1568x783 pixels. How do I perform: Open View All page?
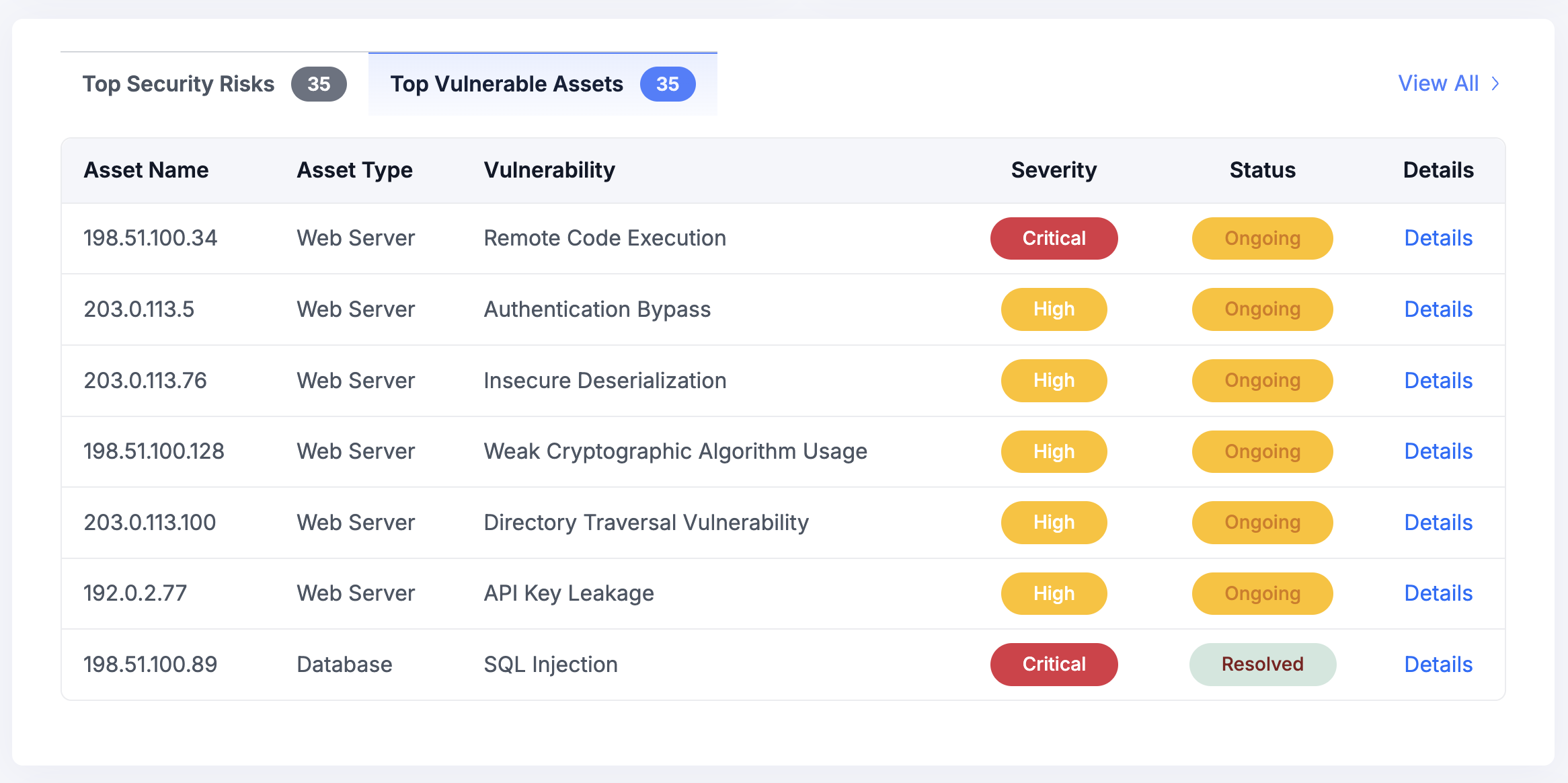click(1438, 83)
